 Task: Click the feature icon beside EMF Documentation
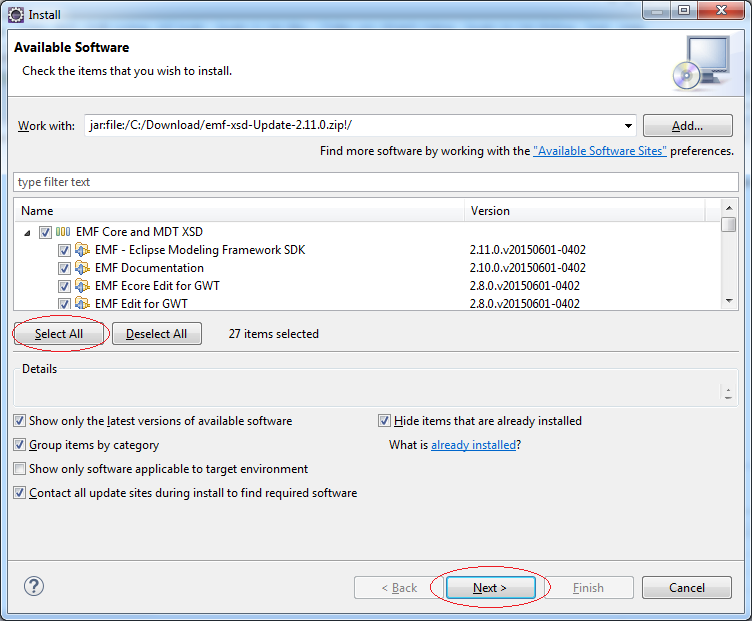82,268
